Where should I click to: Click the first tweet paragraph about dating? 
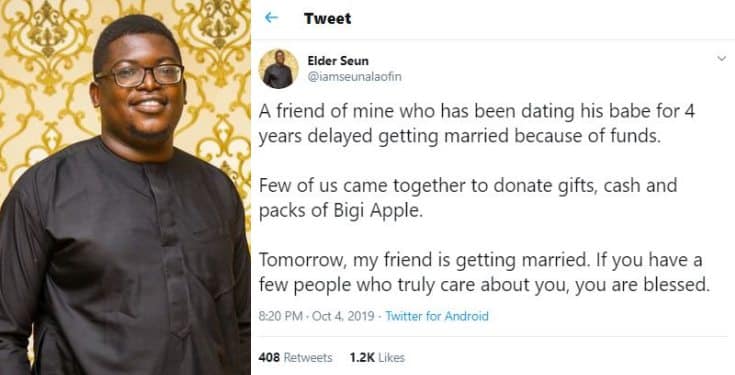point(477,124)
